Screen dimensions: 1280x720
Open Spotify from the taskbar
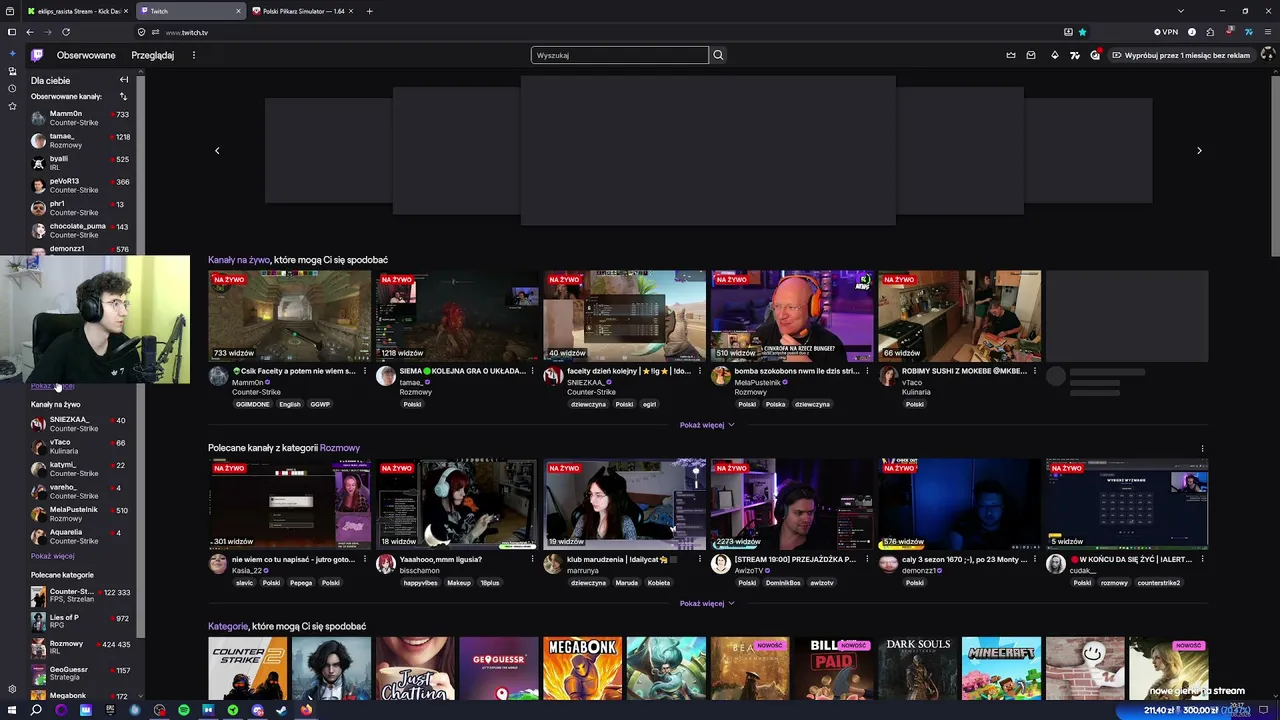point(184,710)
